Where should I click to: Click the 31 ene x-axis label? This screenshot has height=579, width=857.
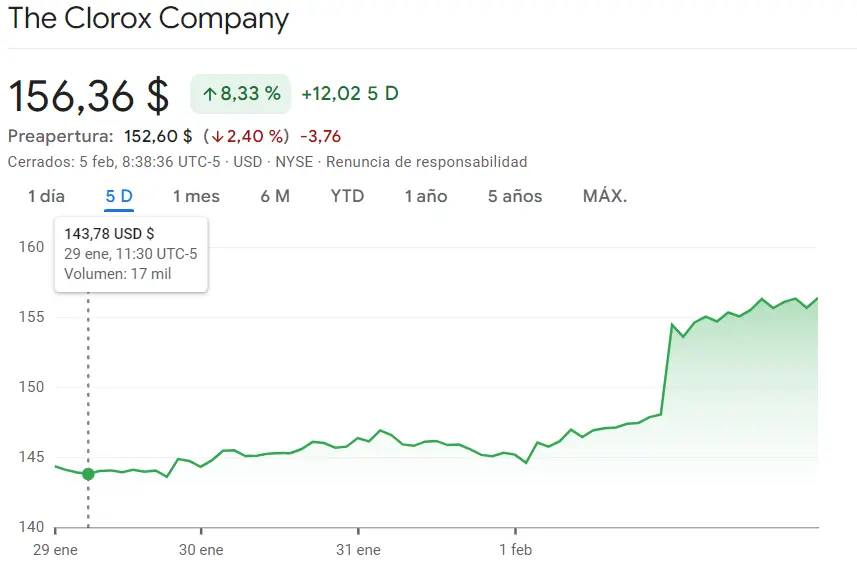coord(358,550)
